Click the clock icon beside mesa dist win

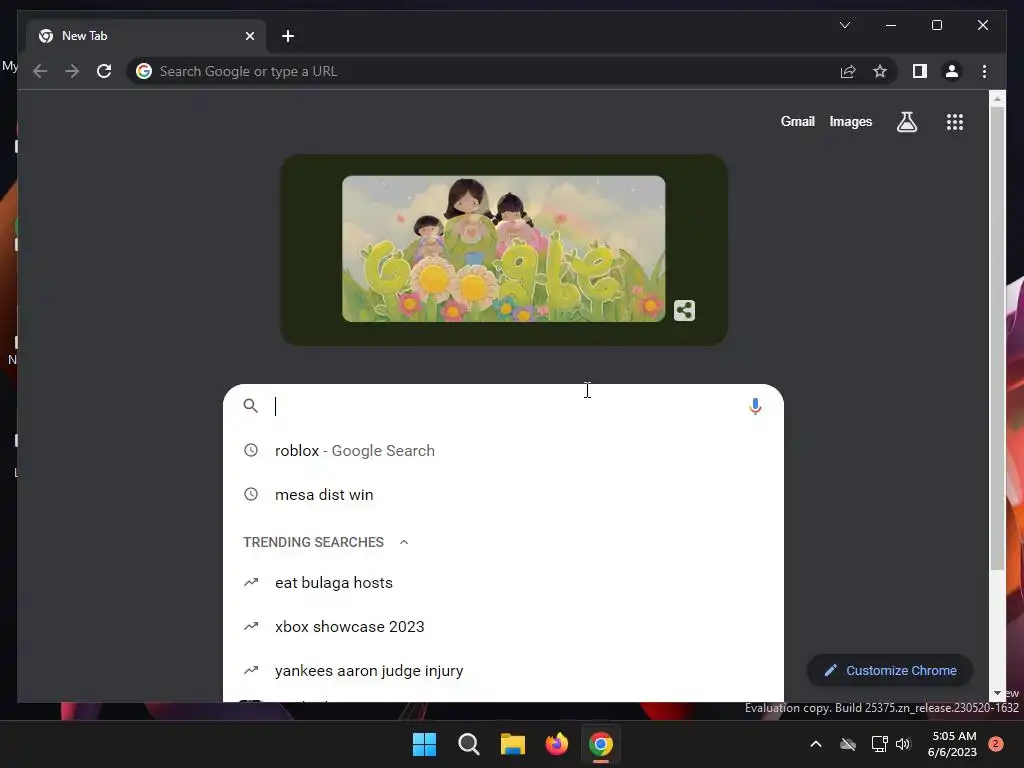(x=251, y=494)
